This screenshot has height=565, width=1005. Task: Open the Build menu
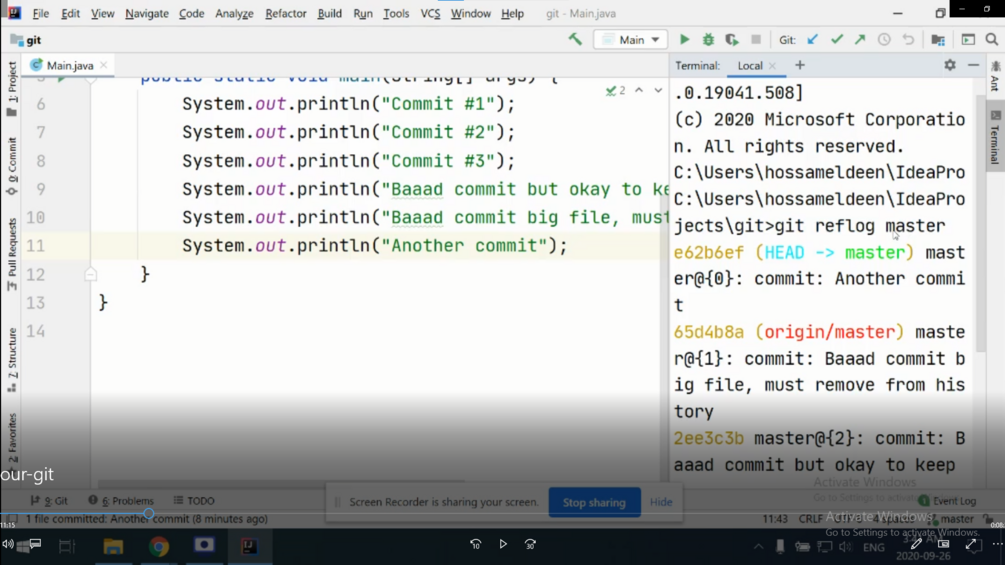[x=329, y=13]
